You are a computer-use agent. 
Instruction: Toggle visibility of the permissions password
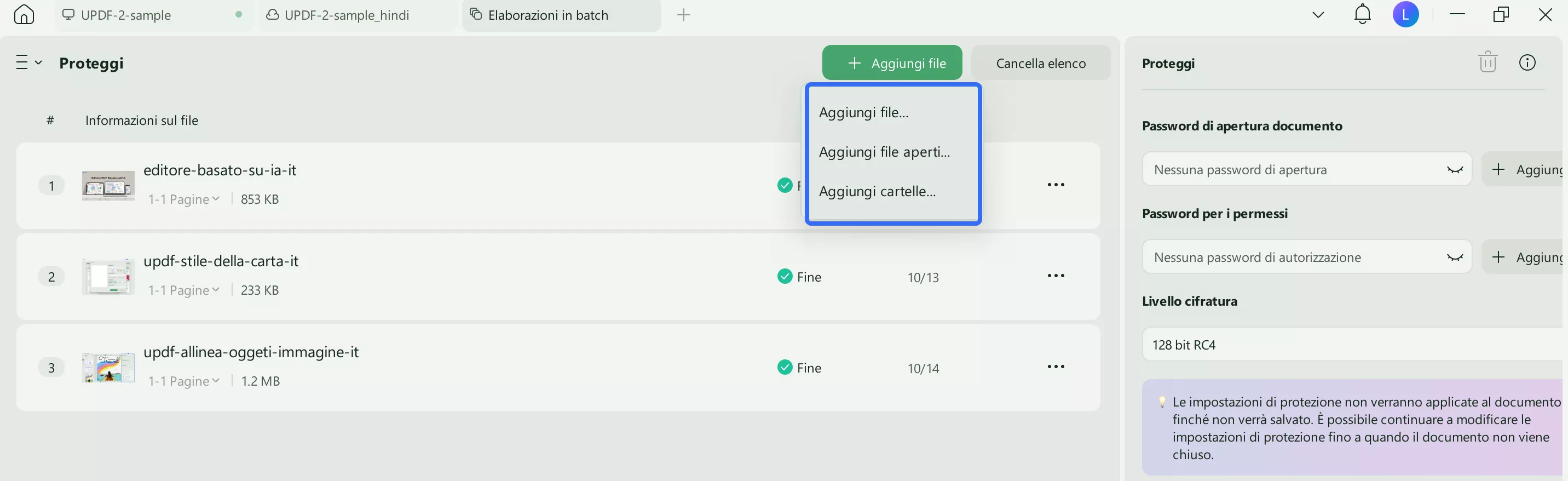(1454, 257)
